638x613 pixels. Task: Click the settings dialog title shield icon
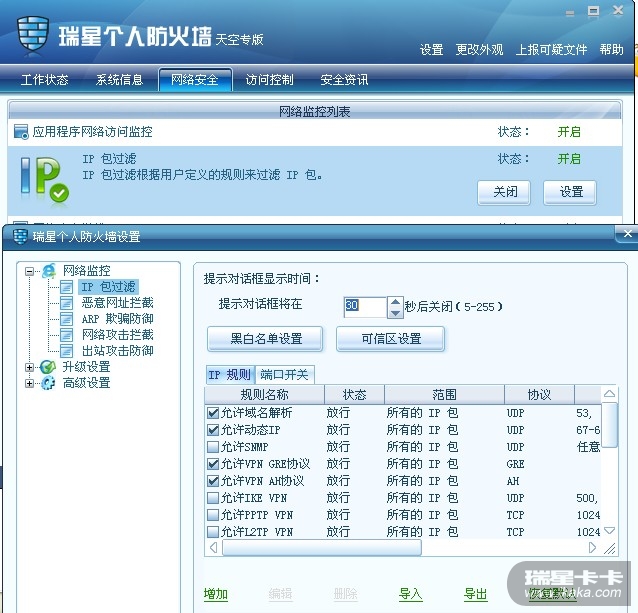tap(20, 236)
